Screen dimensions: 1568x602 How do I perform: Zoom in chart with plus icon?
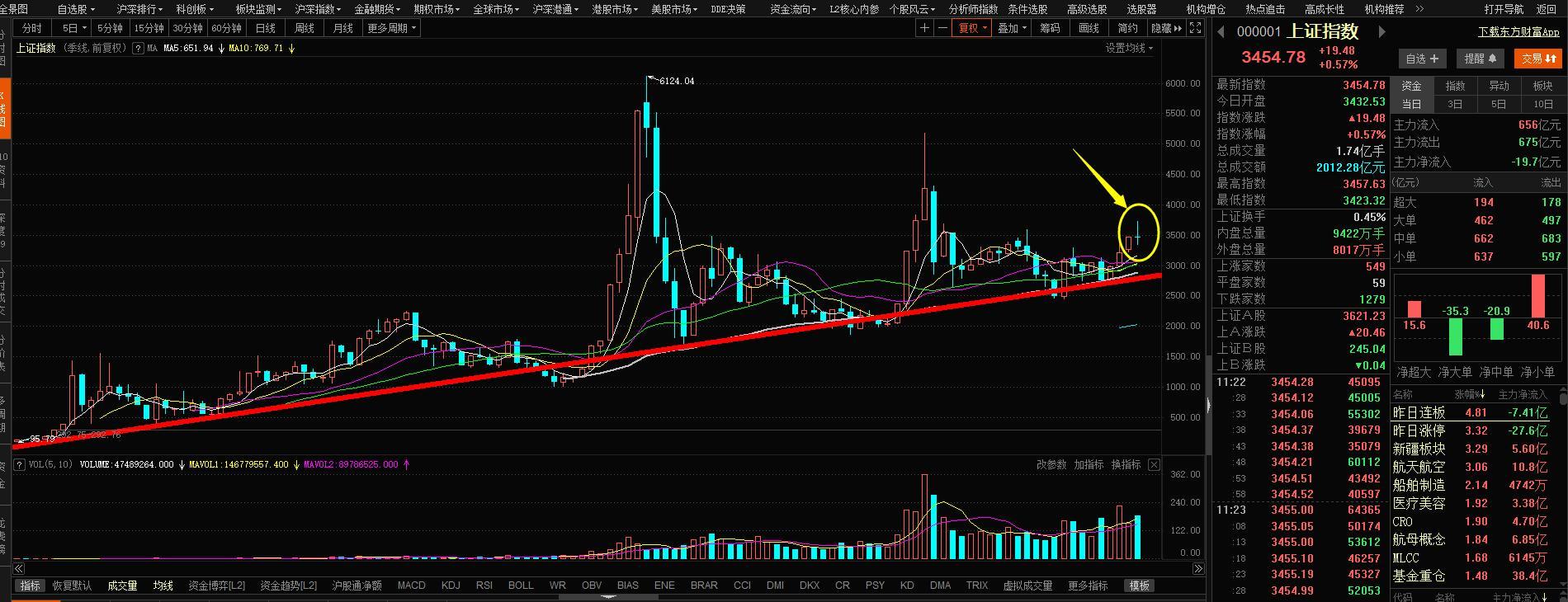click(924, 28)
